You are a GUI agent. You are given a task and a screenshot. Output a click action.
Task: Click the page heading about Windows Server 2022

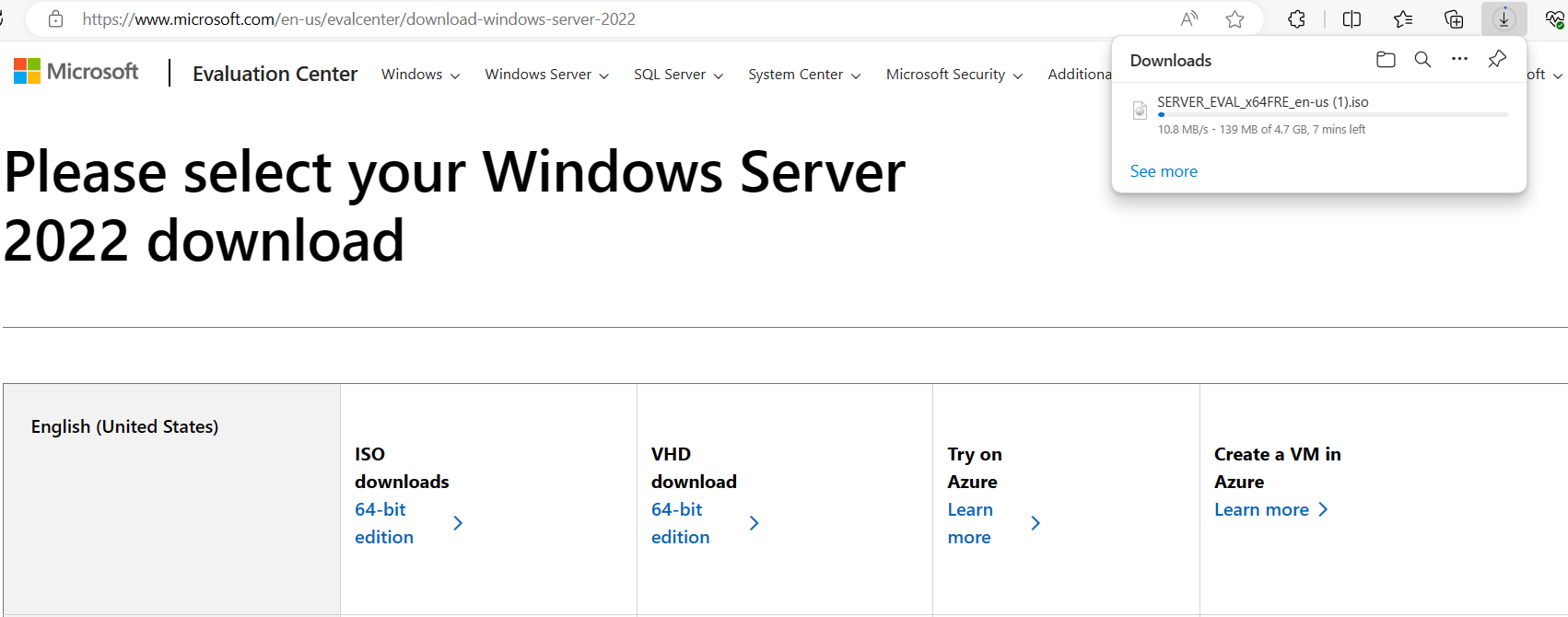click(x=454, y=206)
